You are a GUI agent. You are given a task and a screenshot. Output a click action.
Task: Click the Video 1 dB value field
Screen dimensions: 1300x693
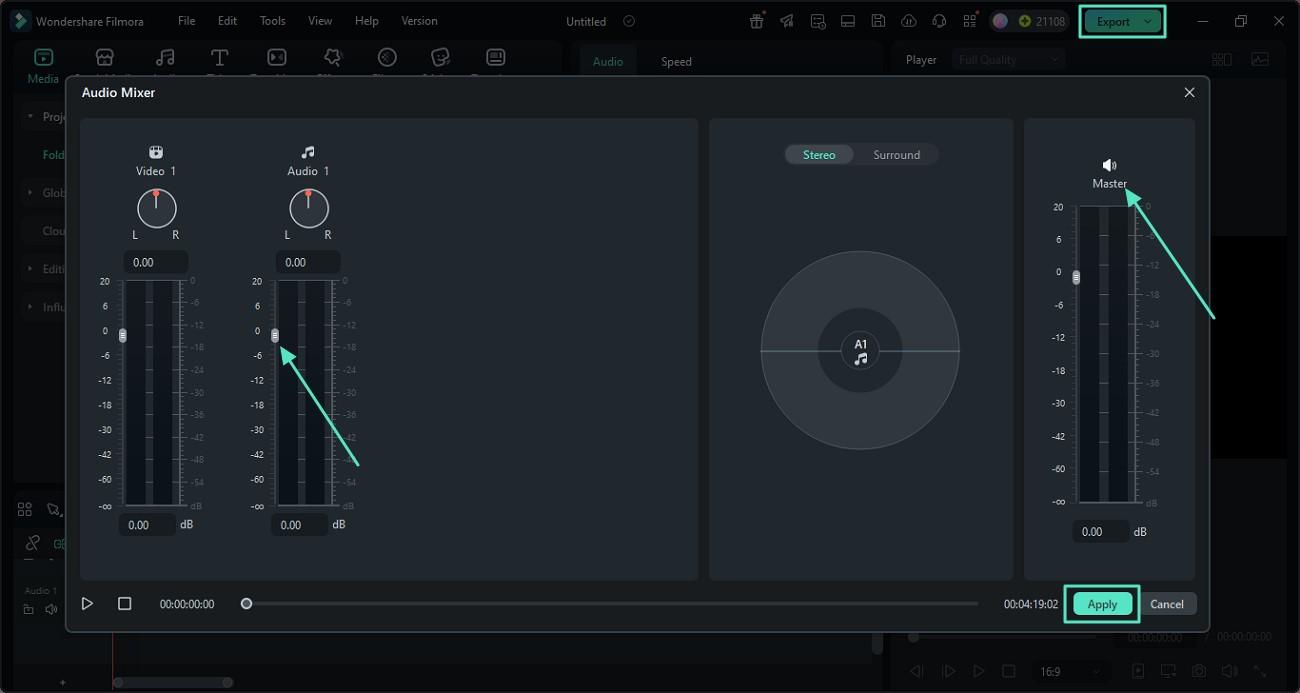click(147, 525)
